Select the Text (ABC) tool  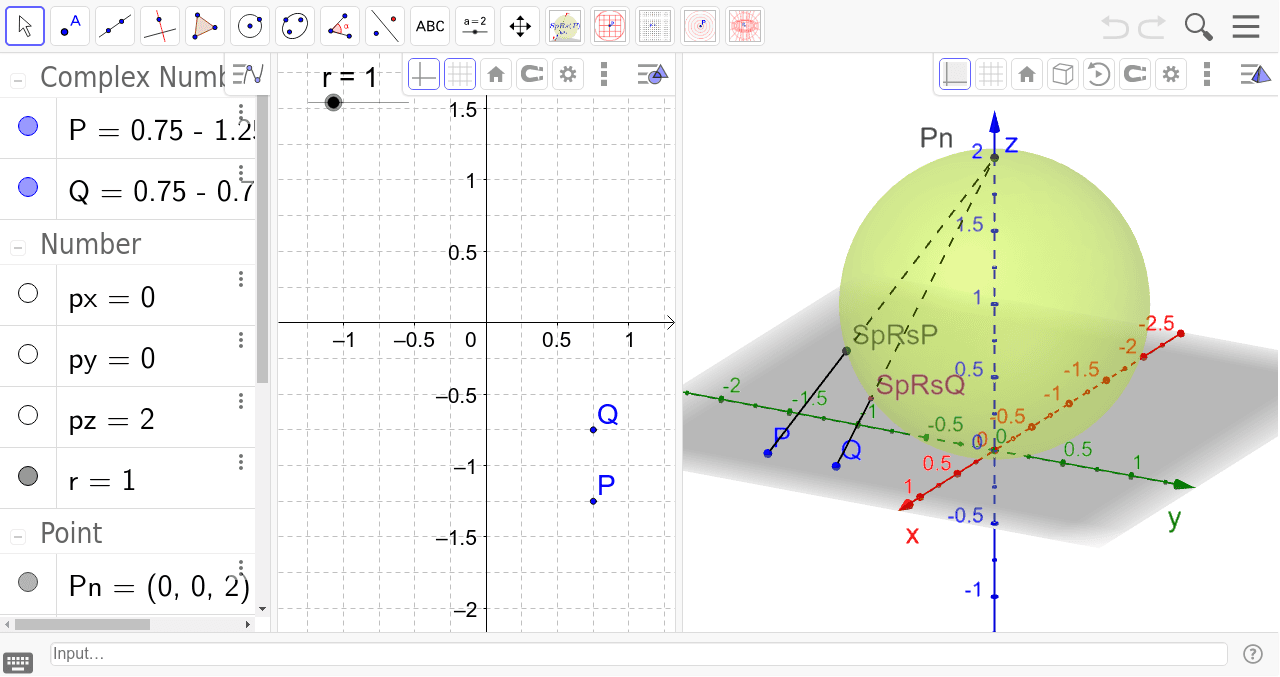pyautogui.click(x=429, y=25)
